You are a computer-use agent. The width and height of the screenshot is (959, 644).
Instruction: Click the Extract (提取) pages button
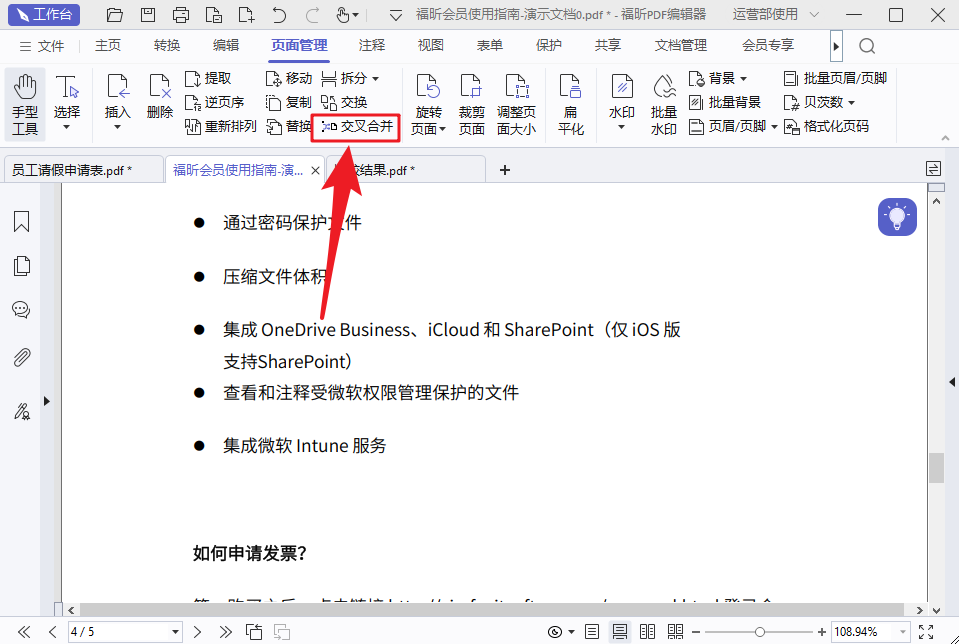click(209, 78)
